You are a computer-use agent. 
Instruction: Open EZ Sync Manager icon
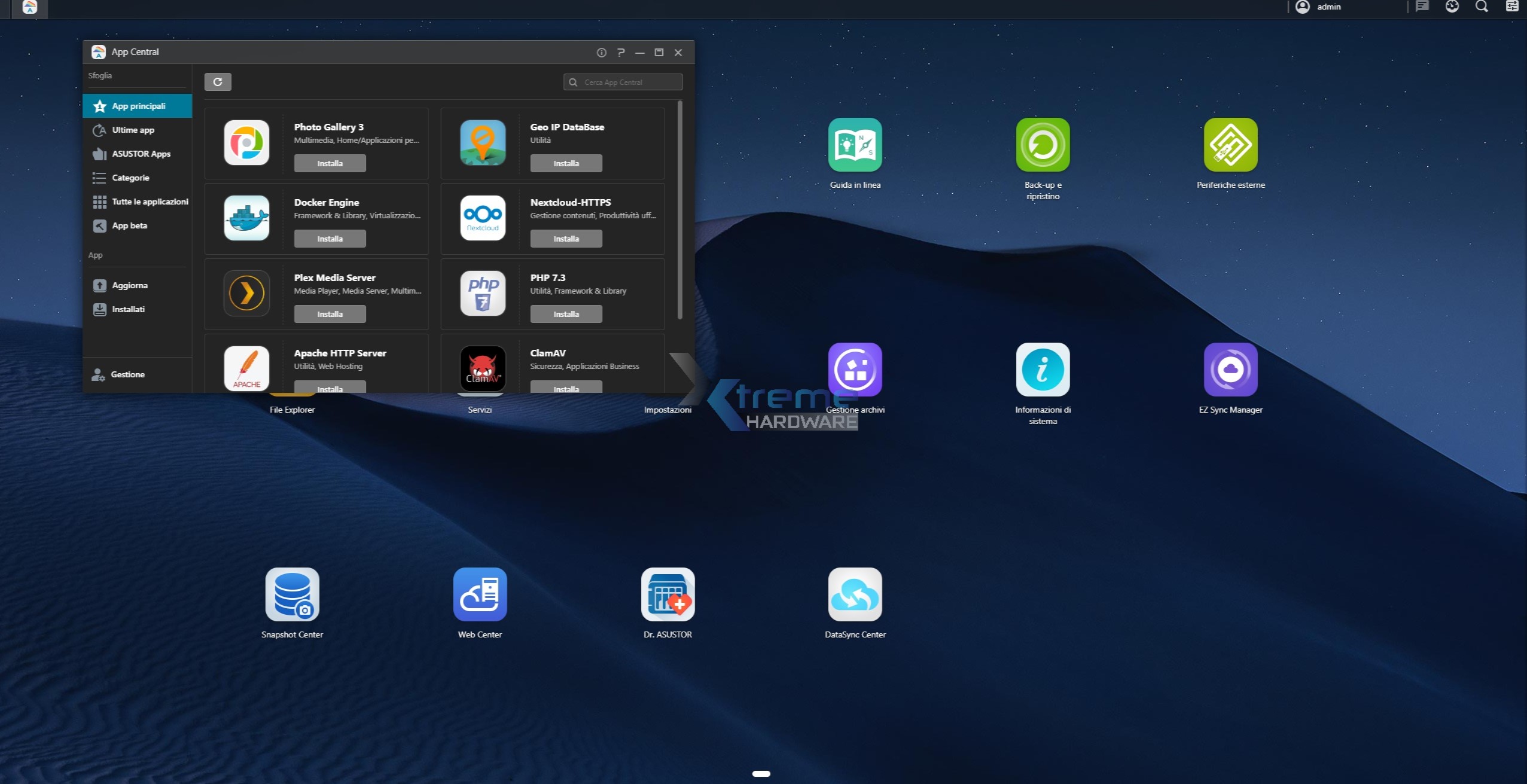(x=1230, y=370)
